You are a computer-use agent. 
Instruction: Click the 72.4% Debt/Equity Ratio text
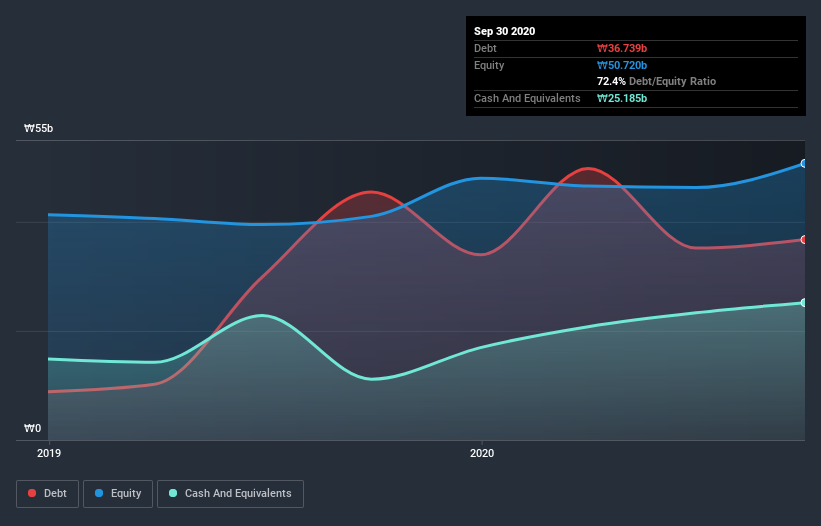pyautogui.click(x=657, y=81)
